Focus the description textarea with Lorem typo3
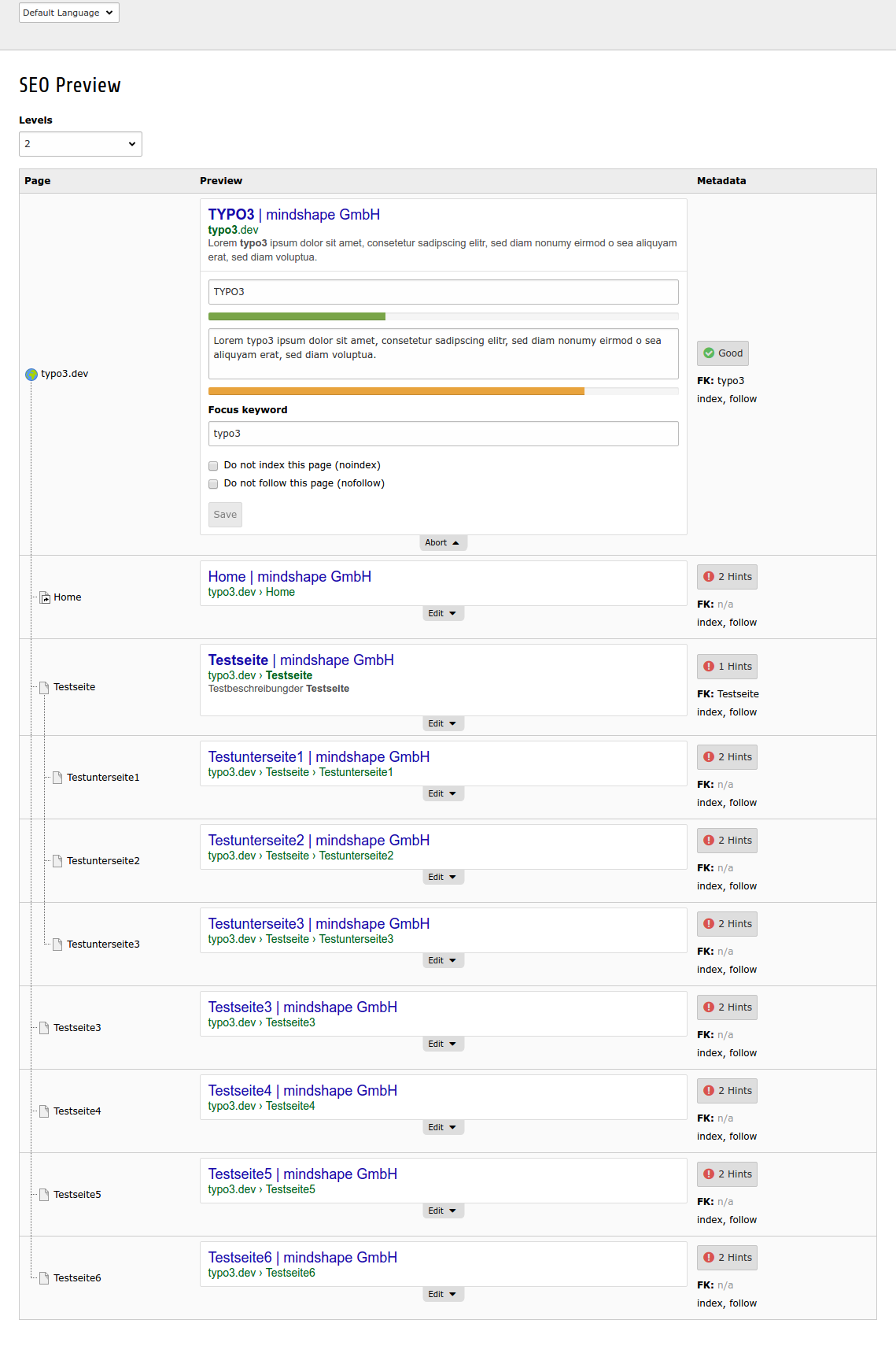This screenshot has height=1353, width=896. pos(443,354)
